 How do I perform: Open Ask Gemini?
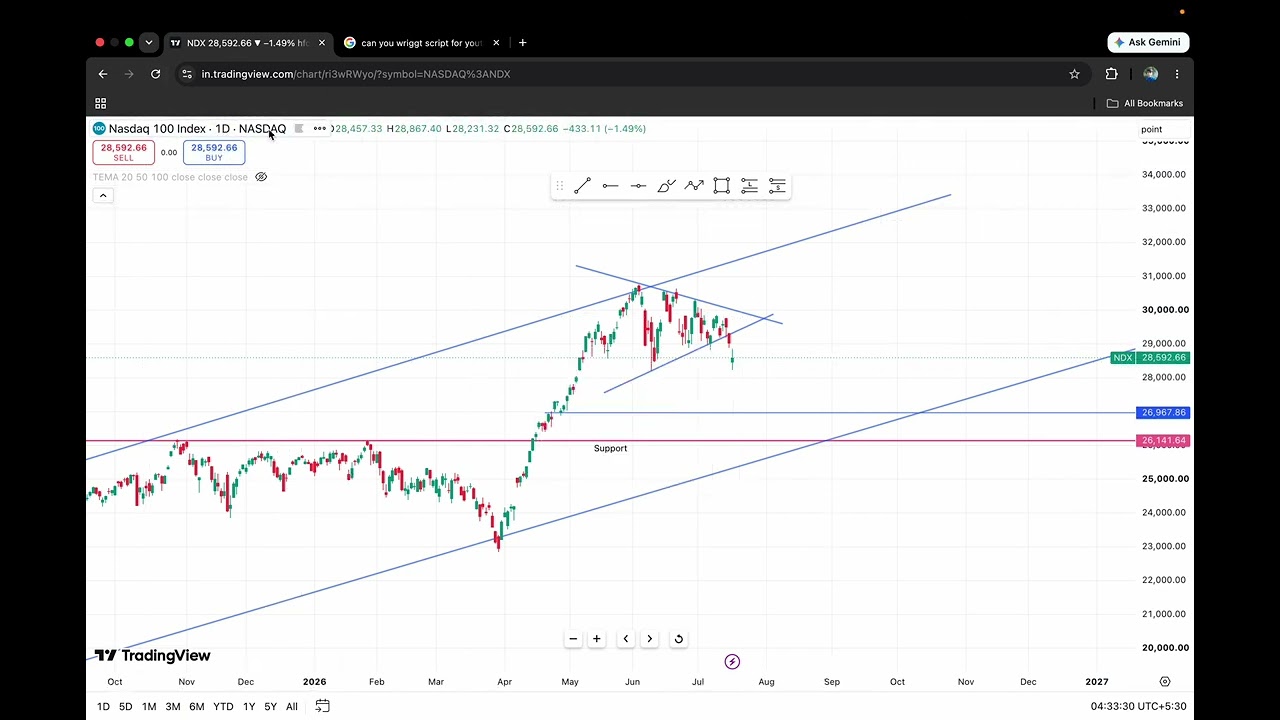[1148, 42]
